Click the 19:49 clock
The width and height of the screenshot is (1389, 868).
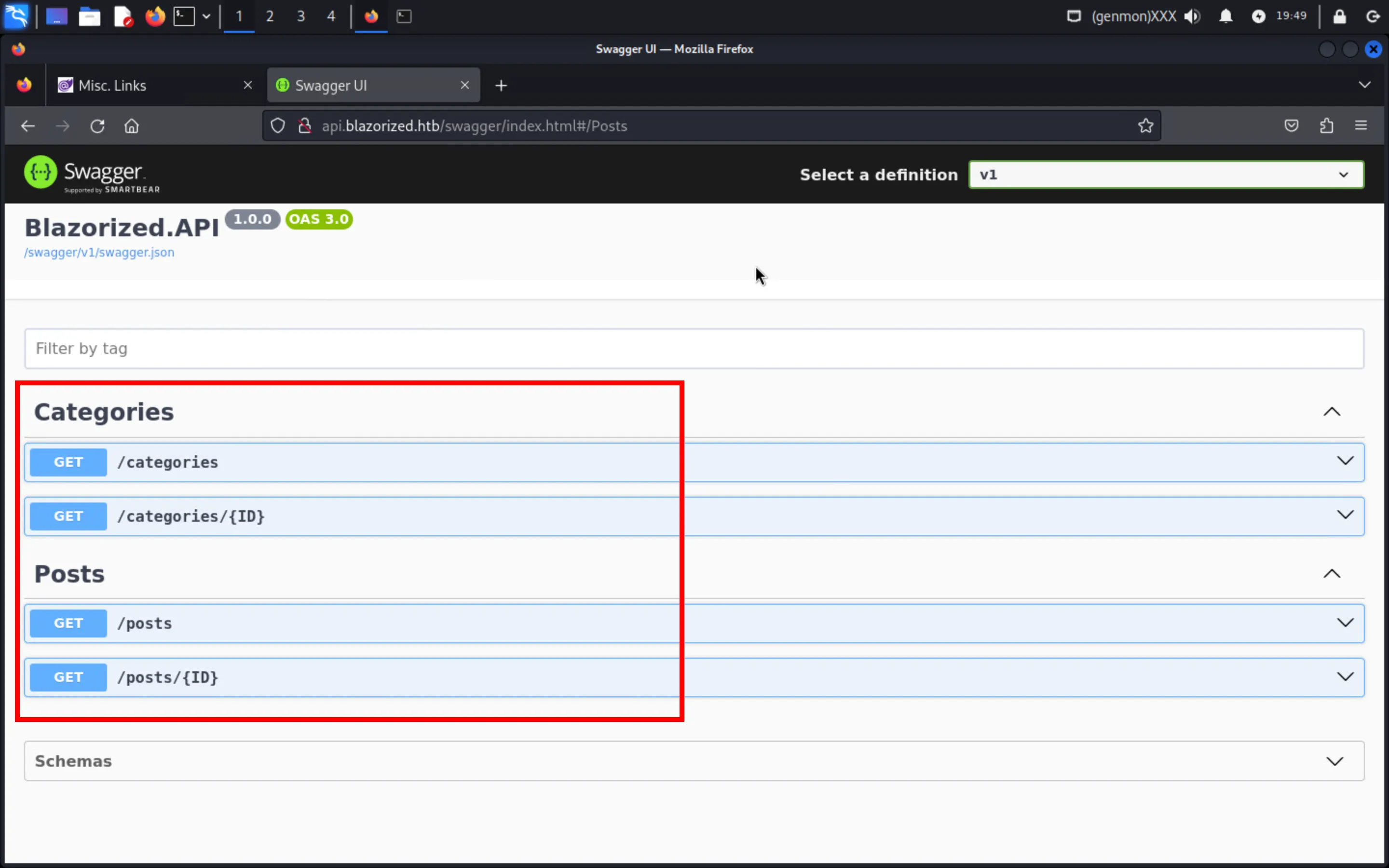pos(1291,16)
